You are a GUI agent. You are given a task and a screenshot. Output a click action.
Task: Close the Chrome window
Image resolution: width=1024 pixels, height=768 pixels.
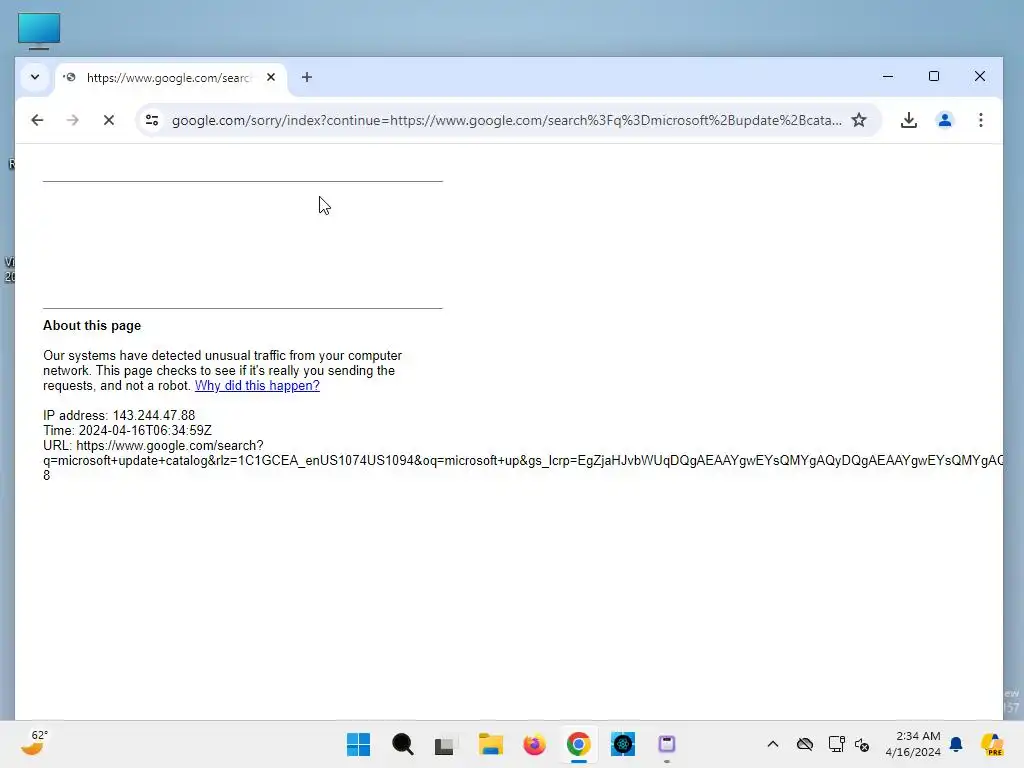pos(980,76)
